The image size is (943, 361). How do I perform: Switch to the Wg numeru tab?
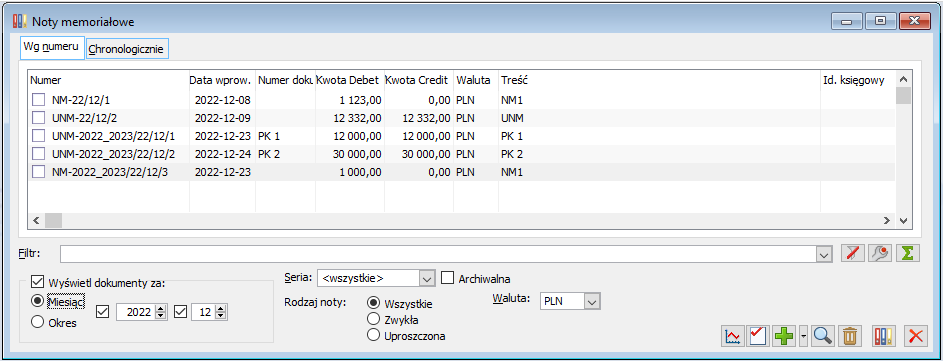(52, 48)
